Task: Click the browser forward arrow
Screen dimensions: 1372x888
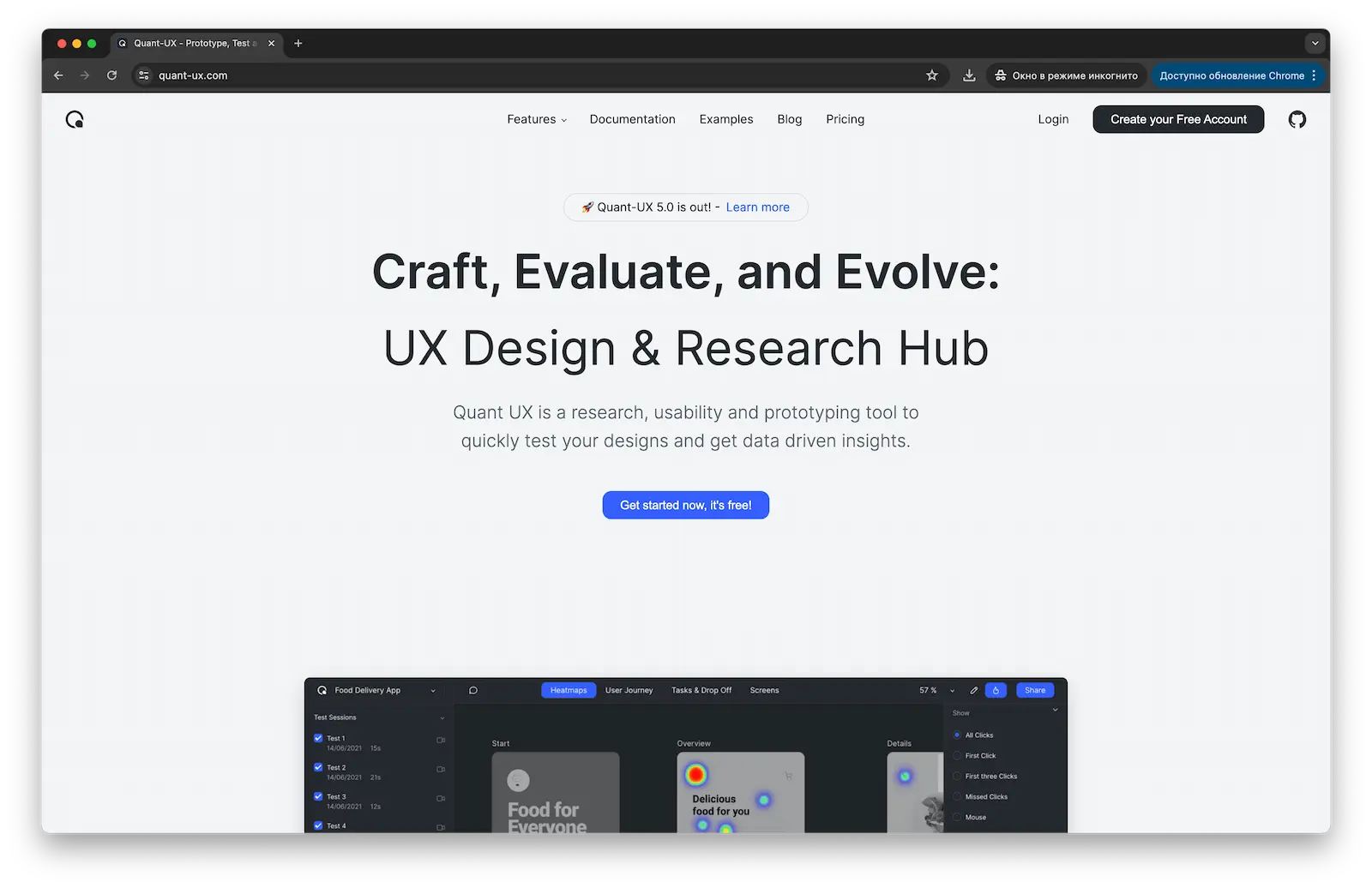Action: tap(84, 75)
